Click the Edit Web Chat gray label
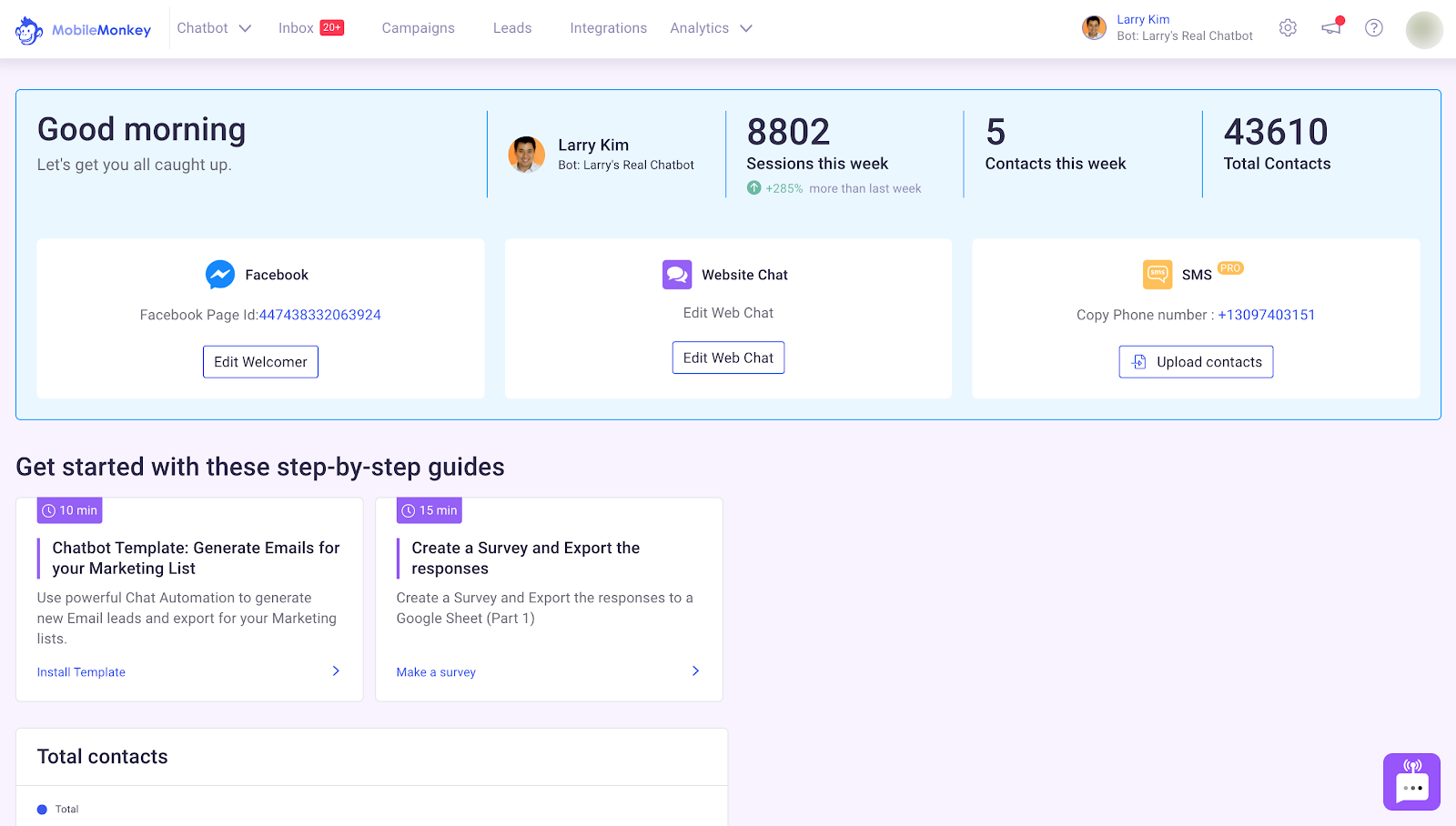 pyautogui.click(x=728, y=313)
